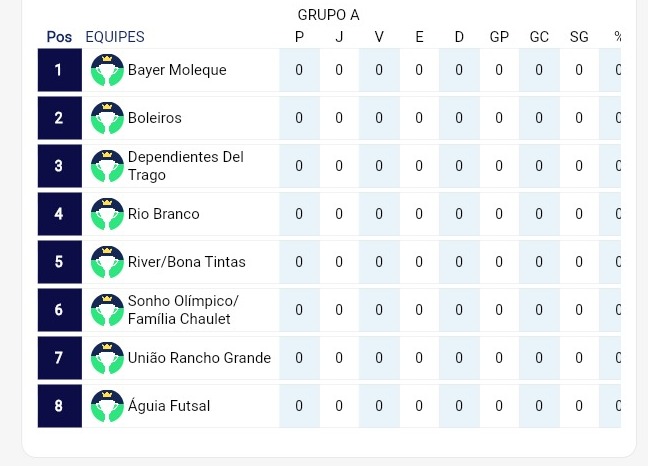Select the União Rancho Grande team name

point(199,358)
